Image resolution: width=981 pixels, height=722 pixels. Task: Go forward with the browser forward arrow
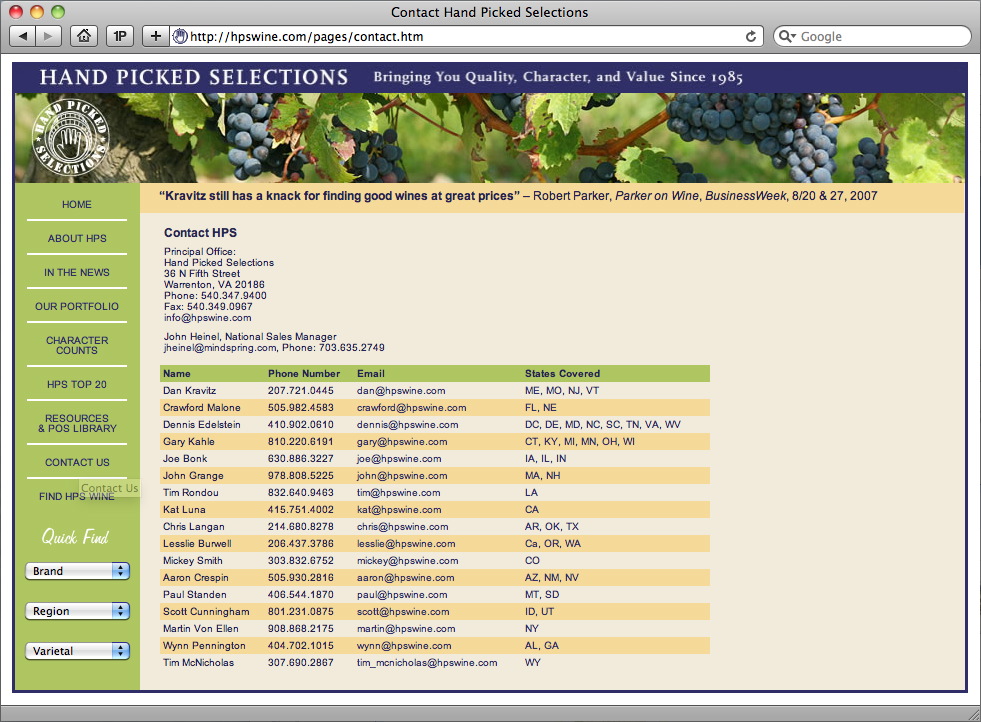pyautogui.click(x=48, y=36)
